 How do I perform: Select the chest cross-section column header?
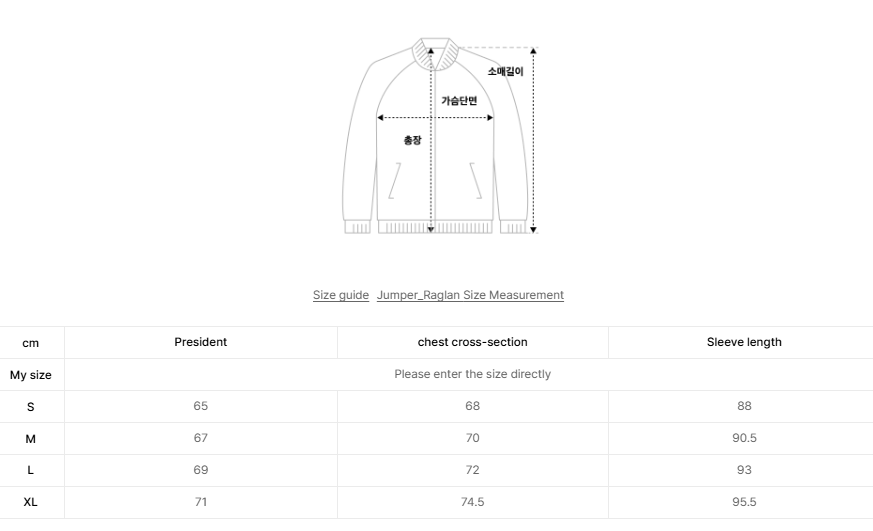[x=472, y=342]
